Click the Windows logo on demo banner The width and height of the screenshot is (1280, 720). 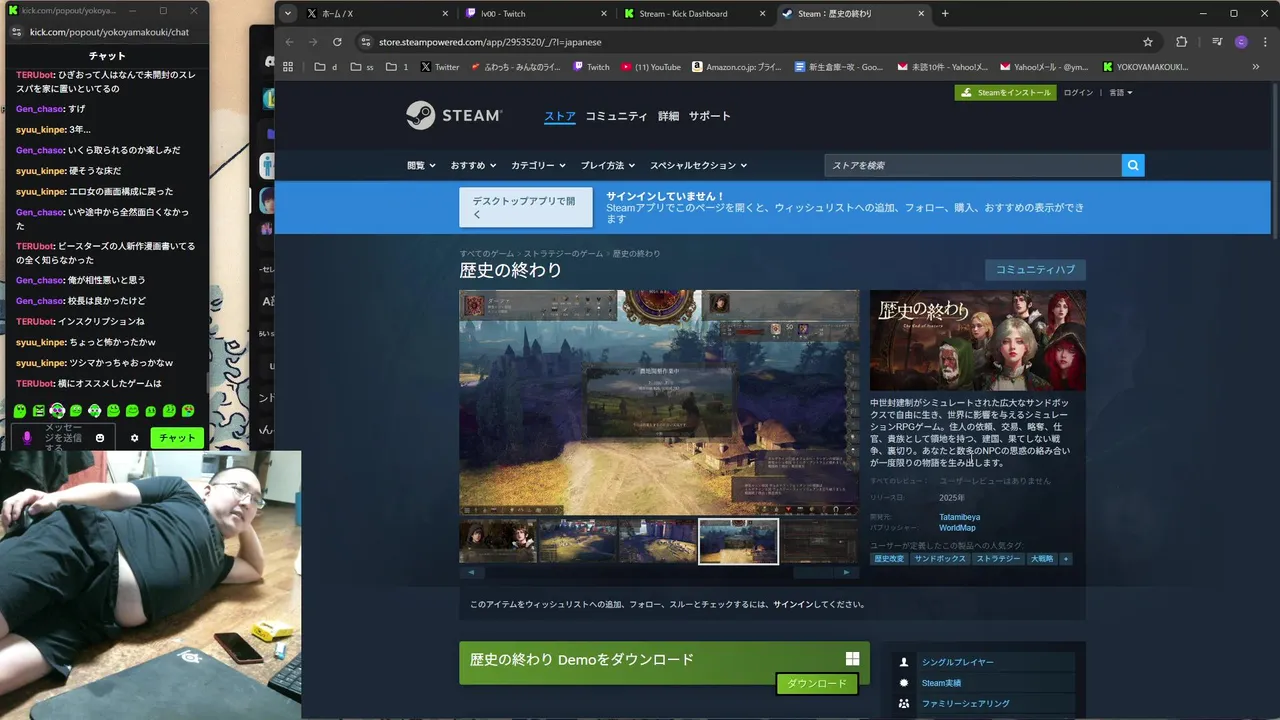[x=852, y=659]
